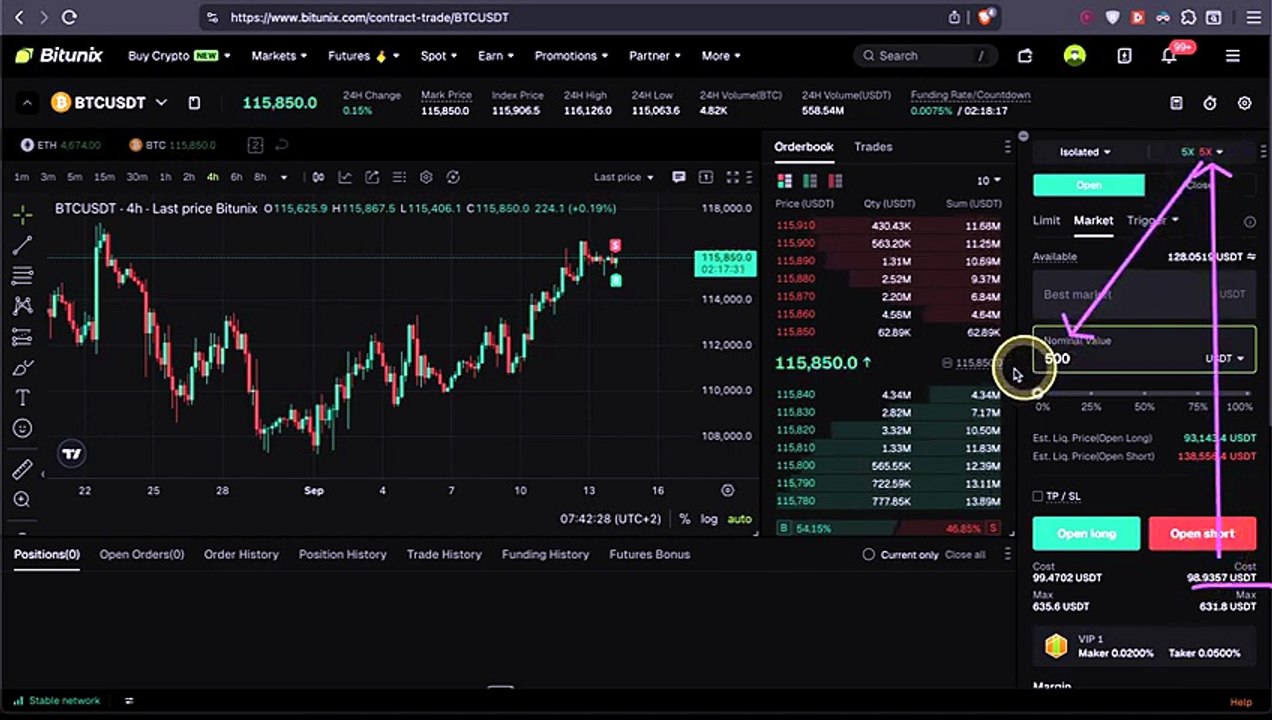Click the Open long button
This screenshot has width=1272, height=720.
1086,533
